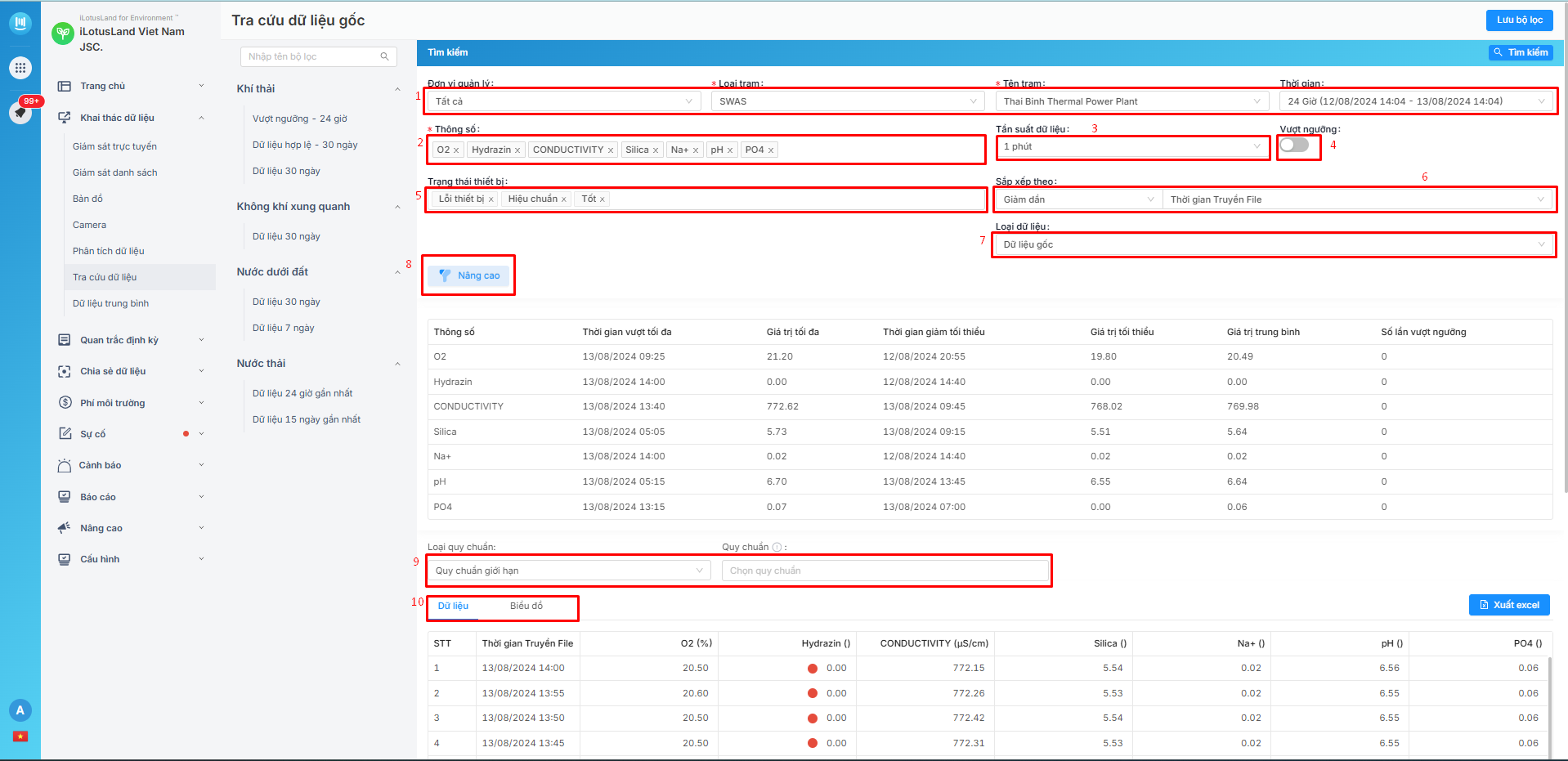
Task: Open the Giảm dần sort order dropdown
Action: click(1078, 199)
